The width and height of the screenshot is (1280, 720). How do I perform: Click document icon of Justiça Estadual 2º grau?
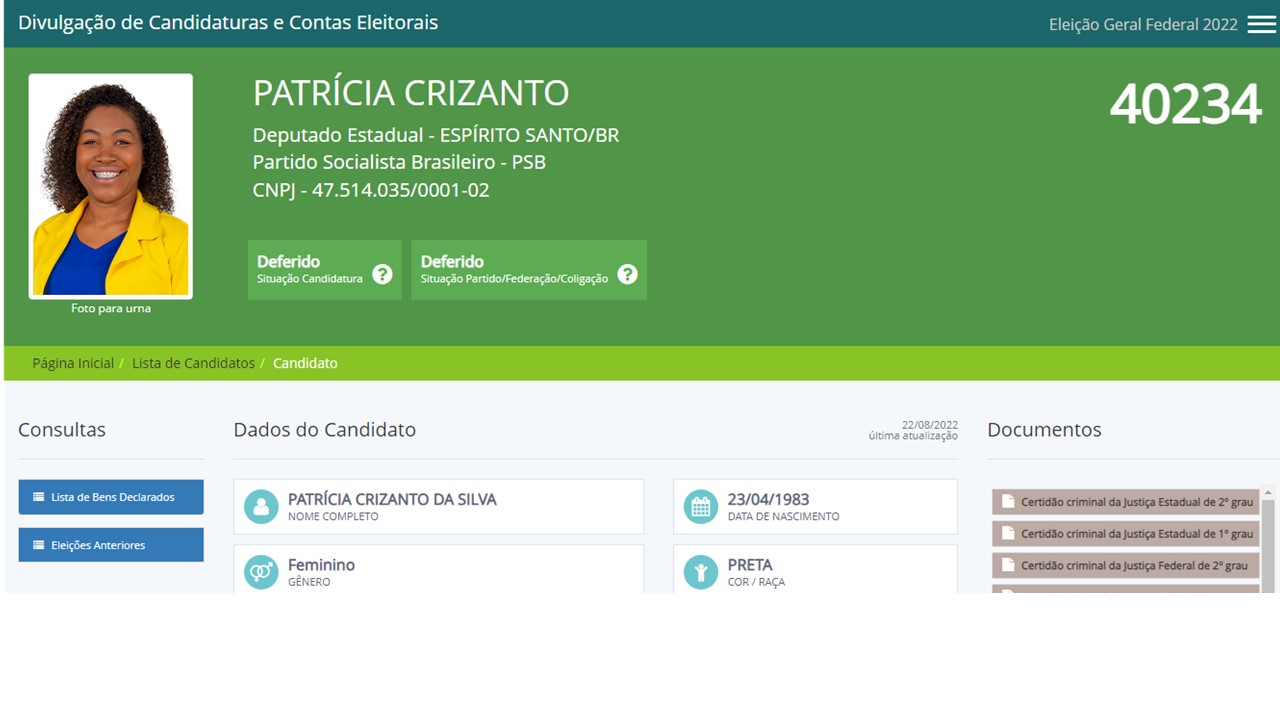point(1008,501)
